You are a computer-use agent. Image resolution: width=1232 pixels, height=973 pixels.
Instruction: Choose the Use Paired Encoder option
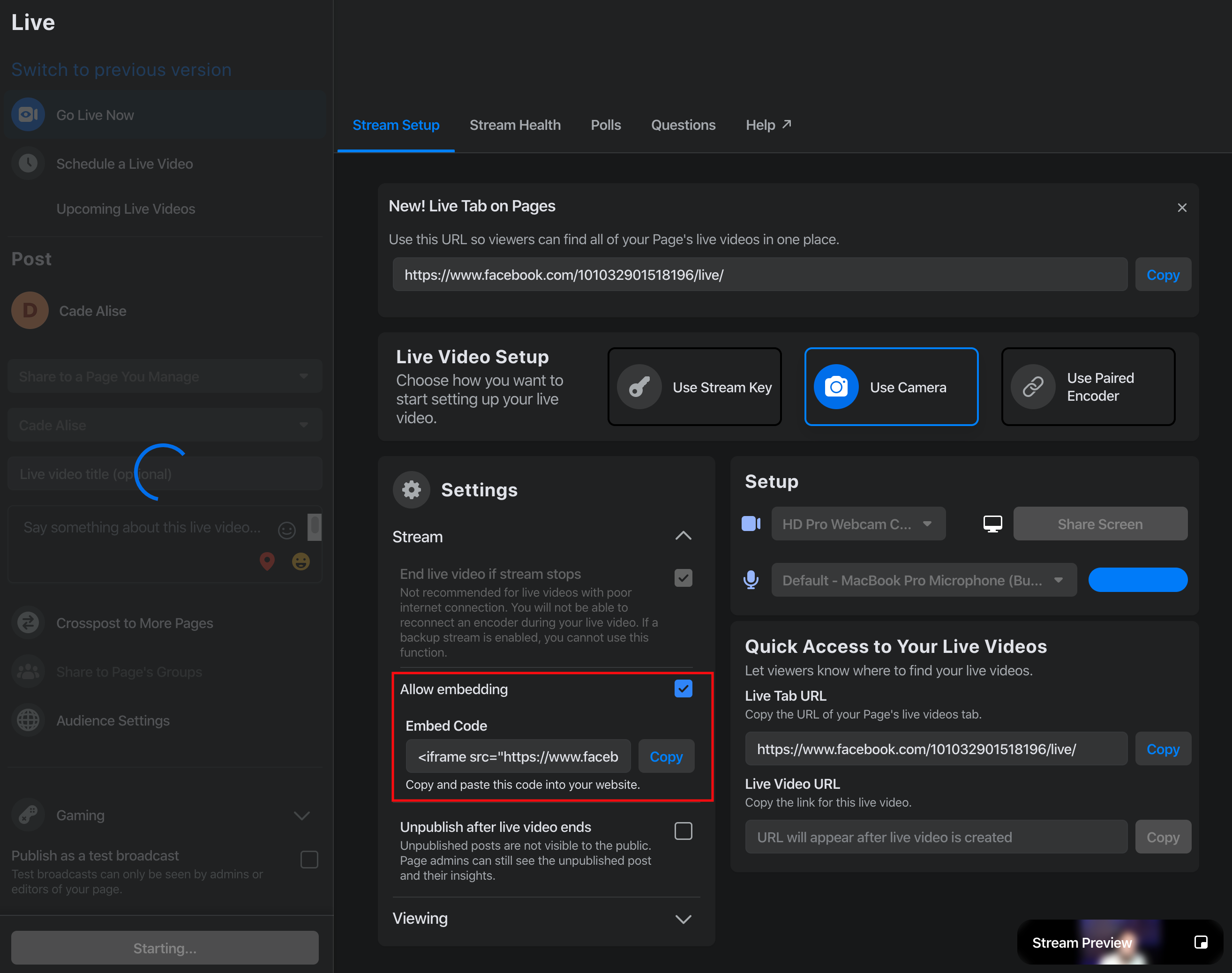1088,387
